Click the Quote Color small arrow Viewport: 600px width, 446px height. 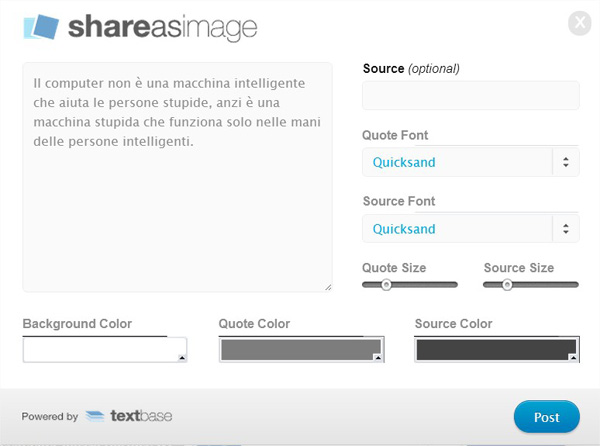(378, 358)
